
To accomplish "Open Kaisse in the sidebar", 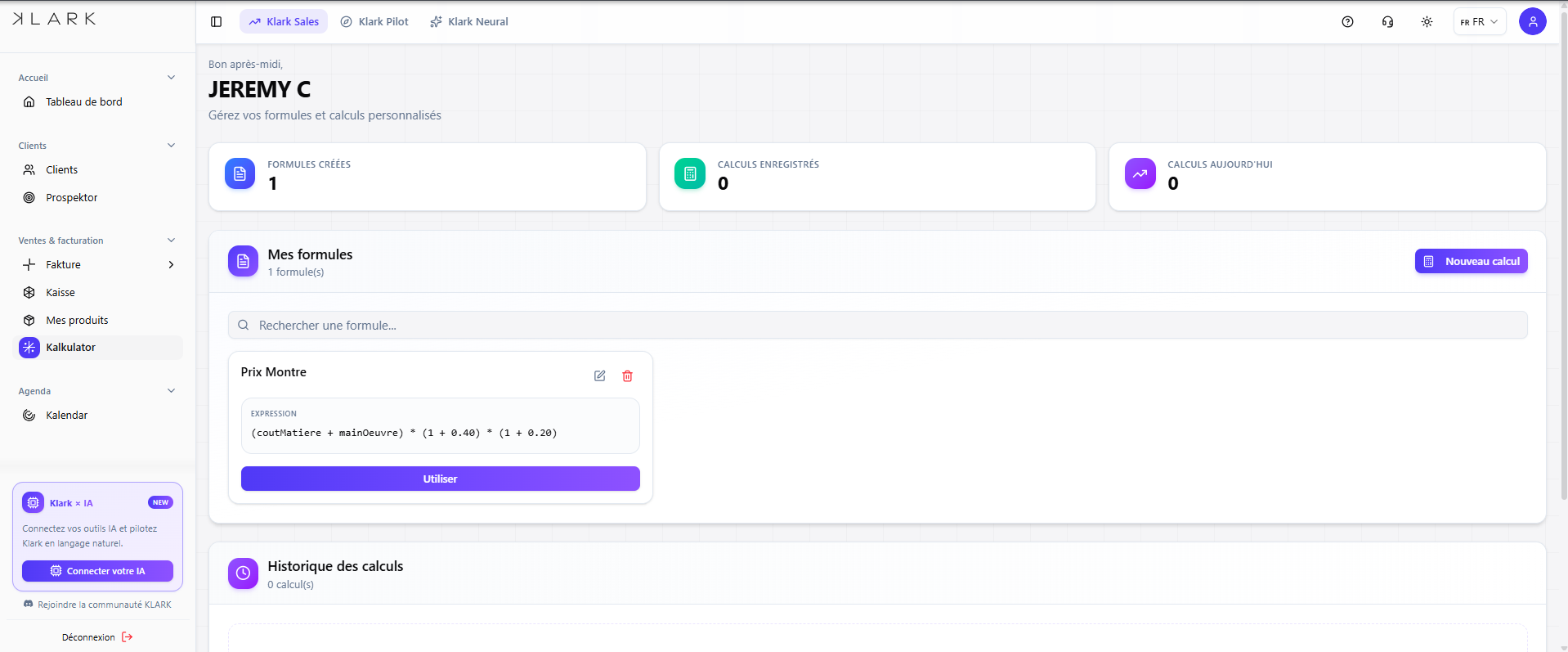I will (98, 293).
